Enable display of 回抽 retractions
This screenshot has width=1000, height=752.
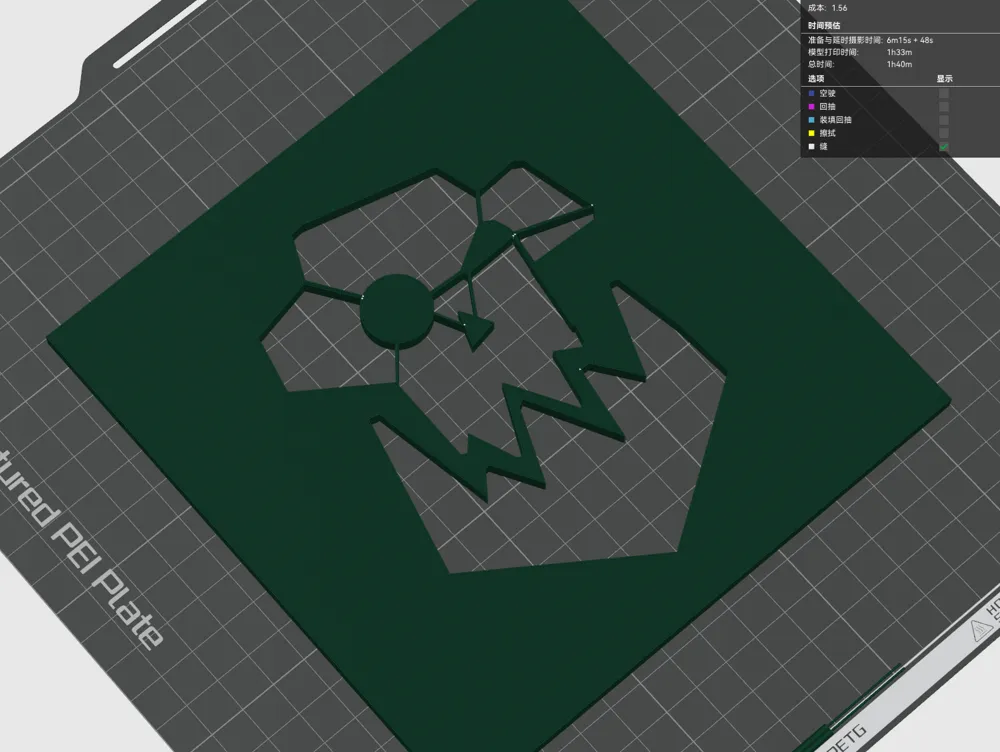coord(944,107)
